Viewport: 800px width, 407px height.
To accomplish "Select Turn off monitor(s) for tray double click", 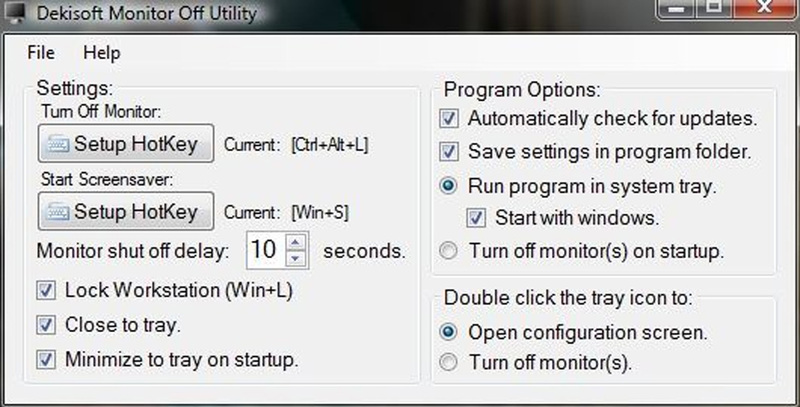I will (449, 361).
